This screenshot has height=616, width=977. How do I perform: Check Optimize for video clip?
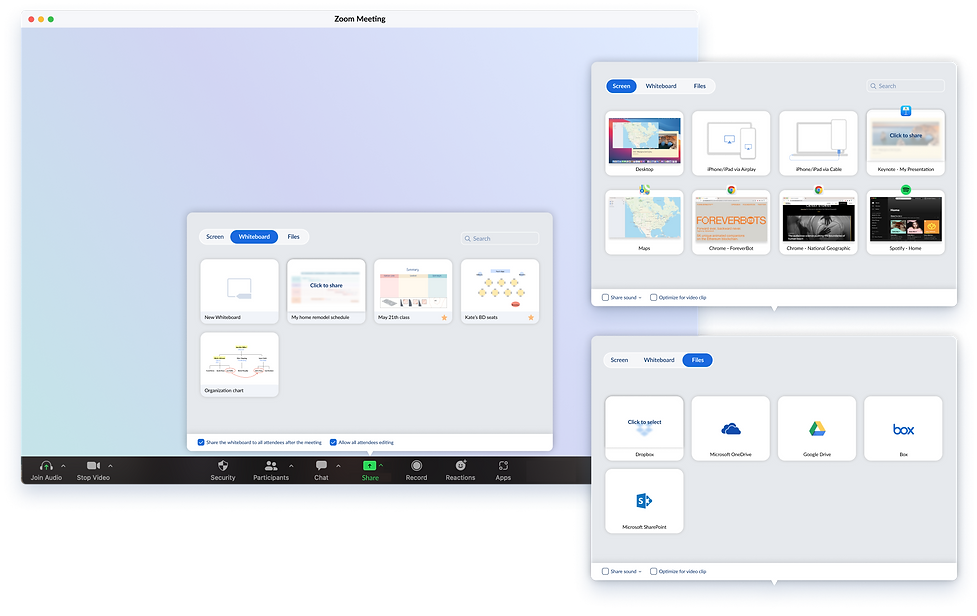653,297
